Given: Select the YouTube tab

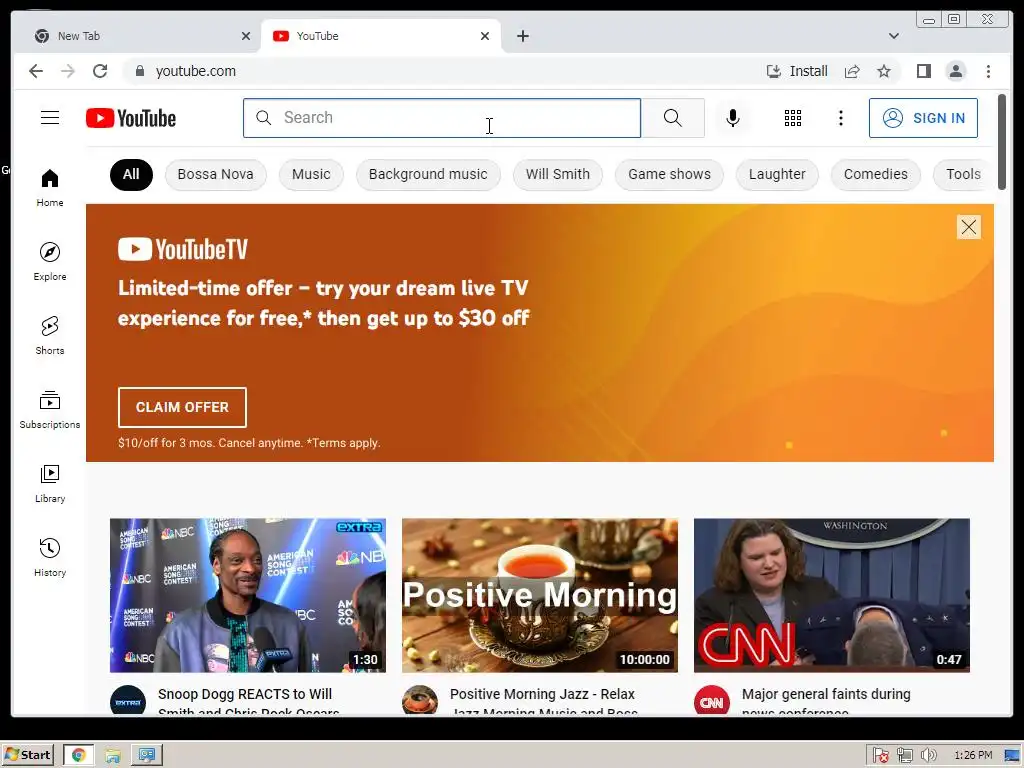Looking at the screenshot, I should [381, 36].
